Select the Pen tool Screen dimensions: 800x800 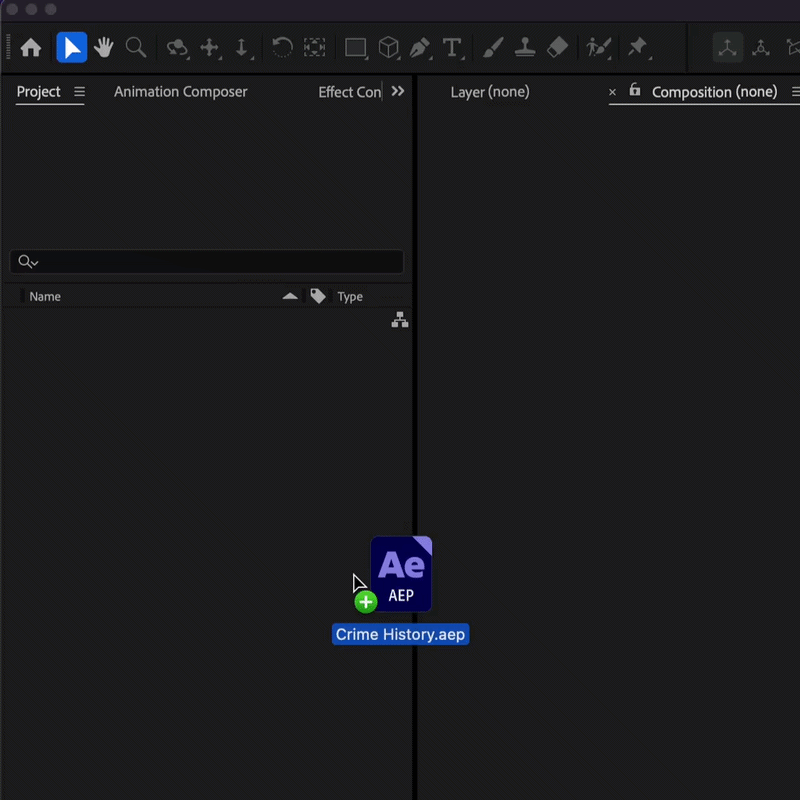pos(420,48)
